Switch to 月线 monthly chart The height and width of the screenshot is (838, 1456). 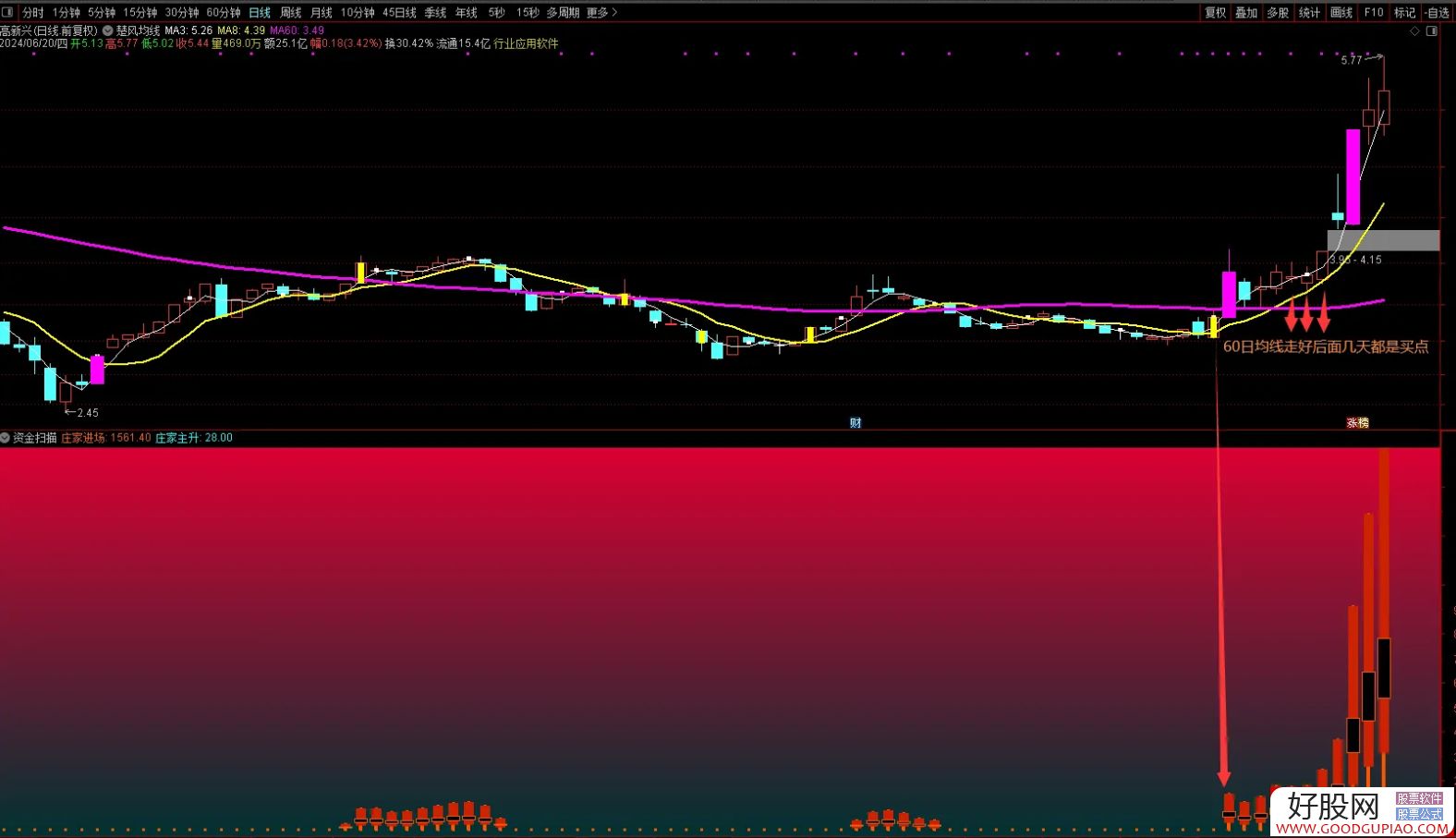coord(322,12)
